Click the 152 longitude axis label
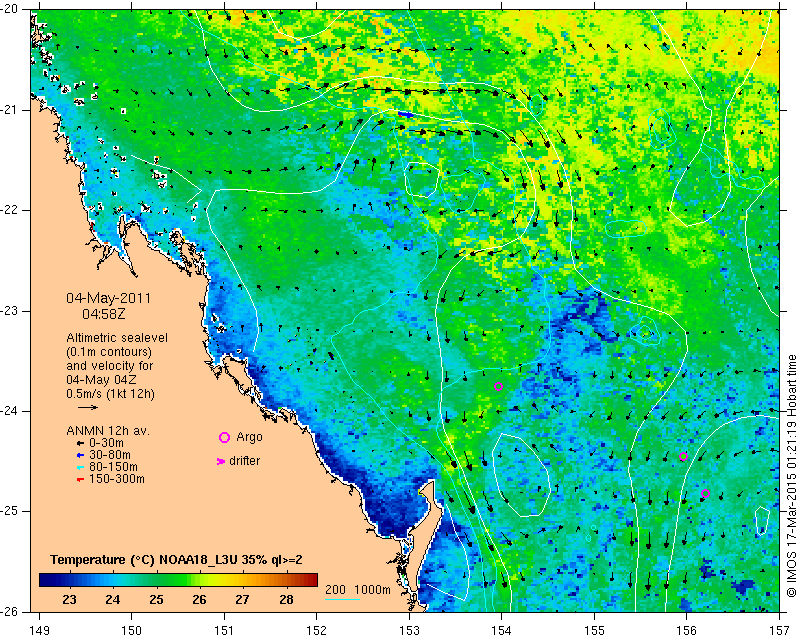Screen dimensions: 800x640 [317, 631]
